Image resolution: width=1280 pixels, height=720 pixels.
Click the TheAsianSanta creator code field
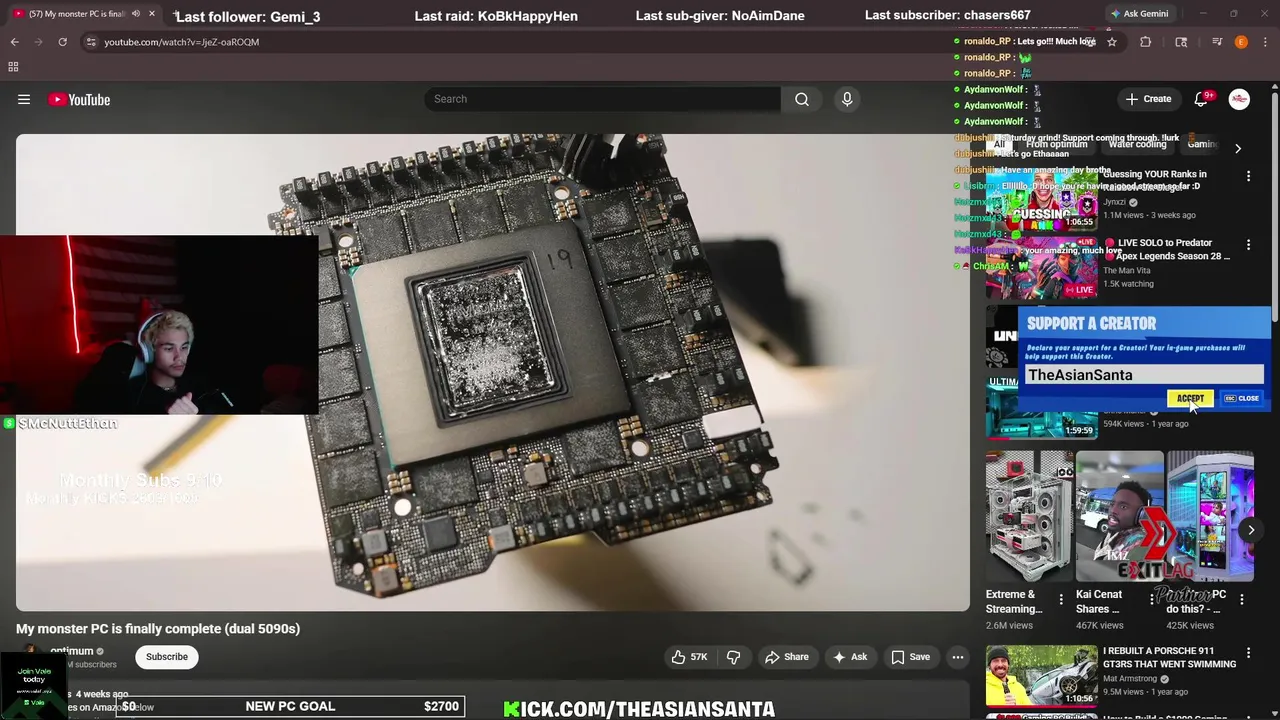tap(1144, 375)
